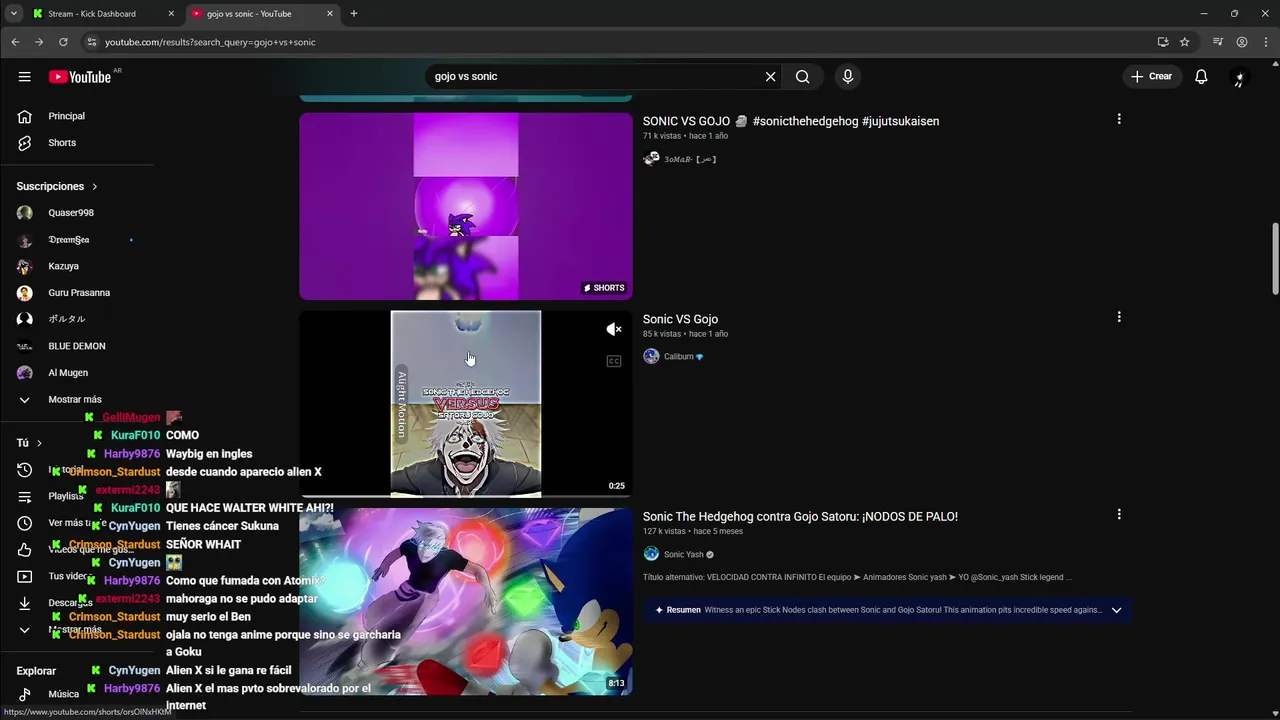Click the Crear button
The height and width of the screenshot is (720, 1280).
click(1151, 77)
